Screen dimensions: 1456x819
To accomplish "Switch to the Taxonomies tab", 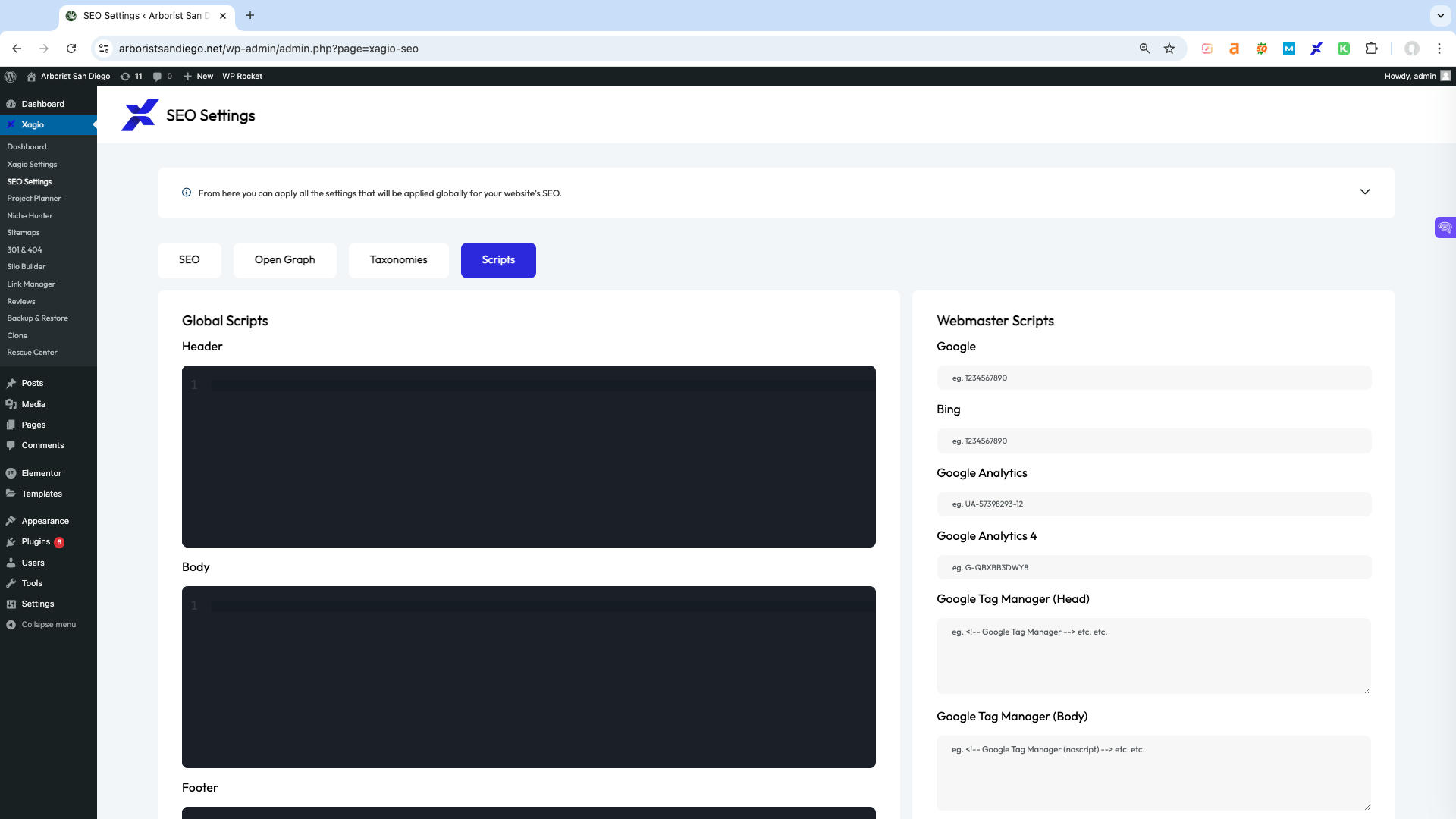I will point(399,260).
